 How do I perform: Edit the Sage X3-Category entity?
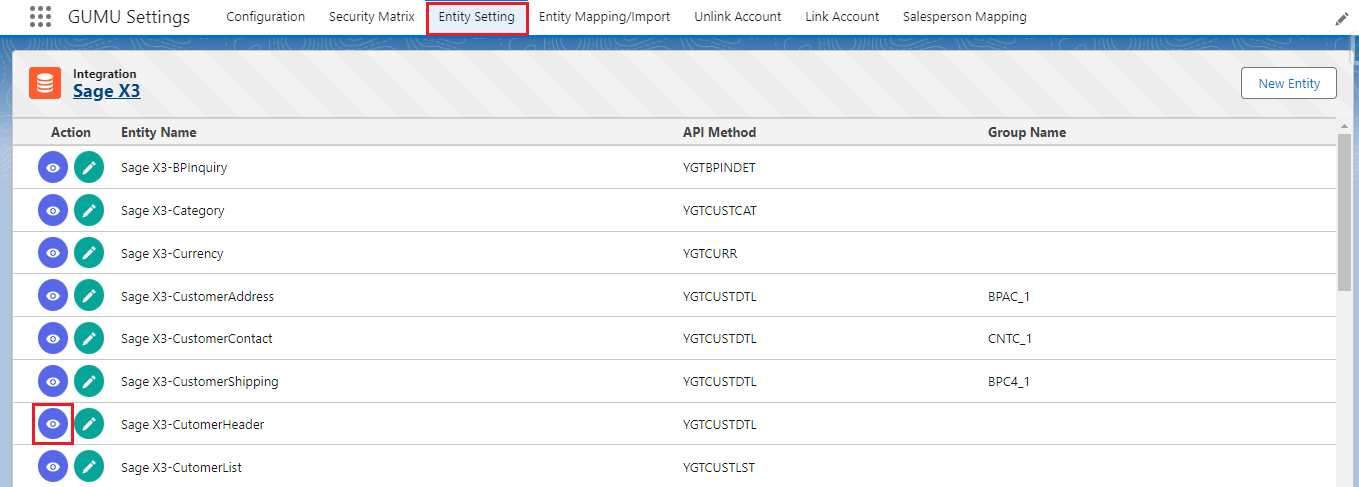89,211
